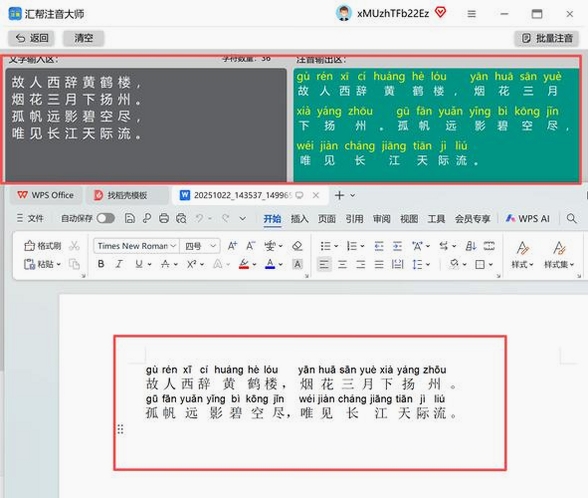Click the user avatar icon
The image size is (588, 498).
[343, 14]
